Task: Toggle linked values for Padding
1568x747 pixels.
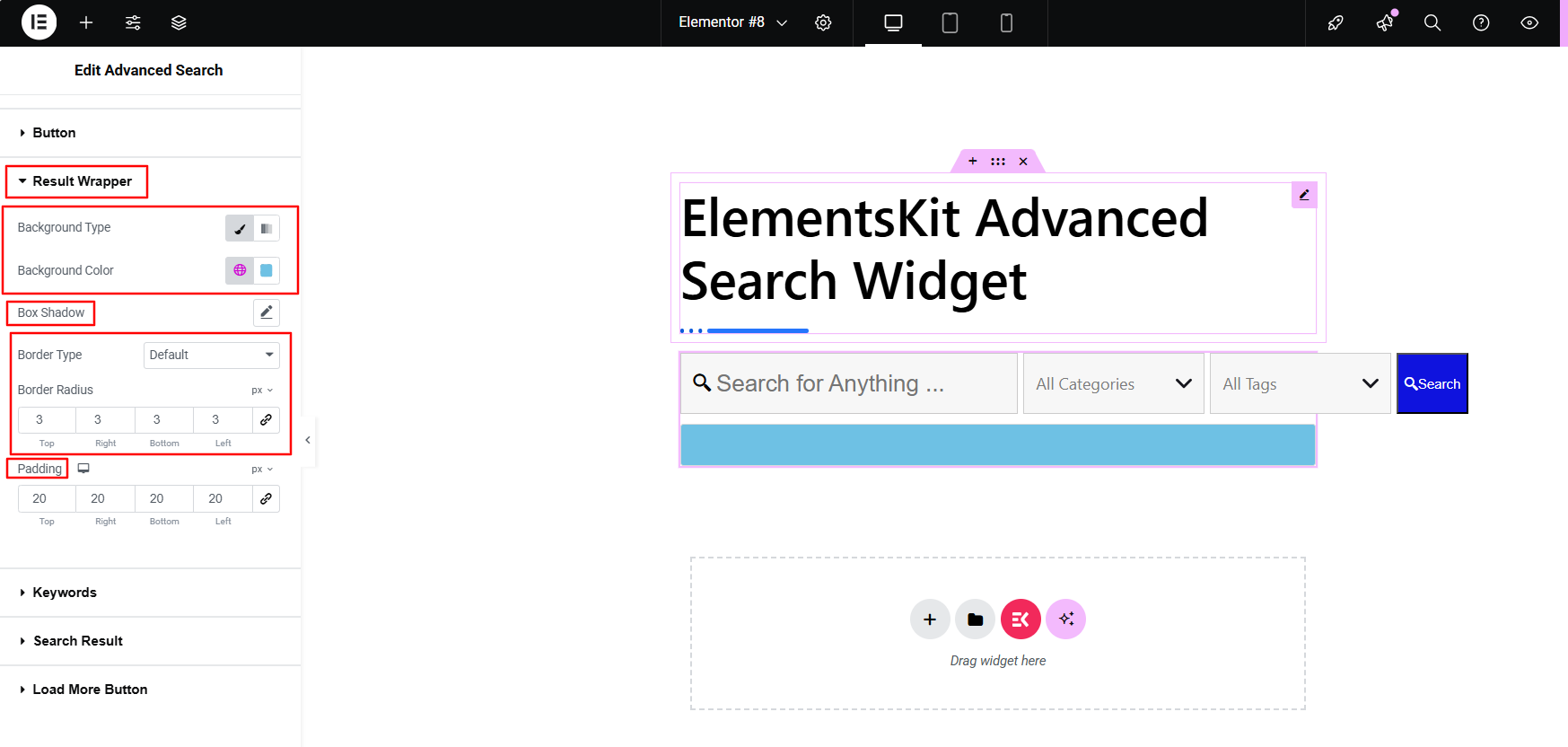Action: pos(266,498)
